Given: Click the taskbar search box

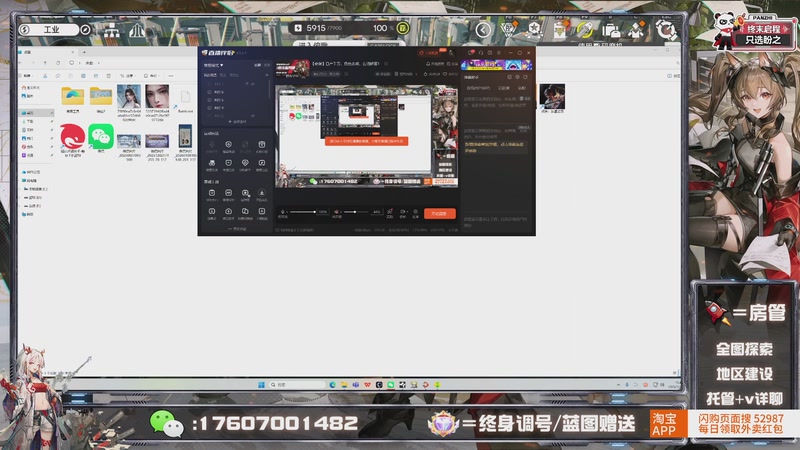Looking at the screenshot, I should coord(297,385).
